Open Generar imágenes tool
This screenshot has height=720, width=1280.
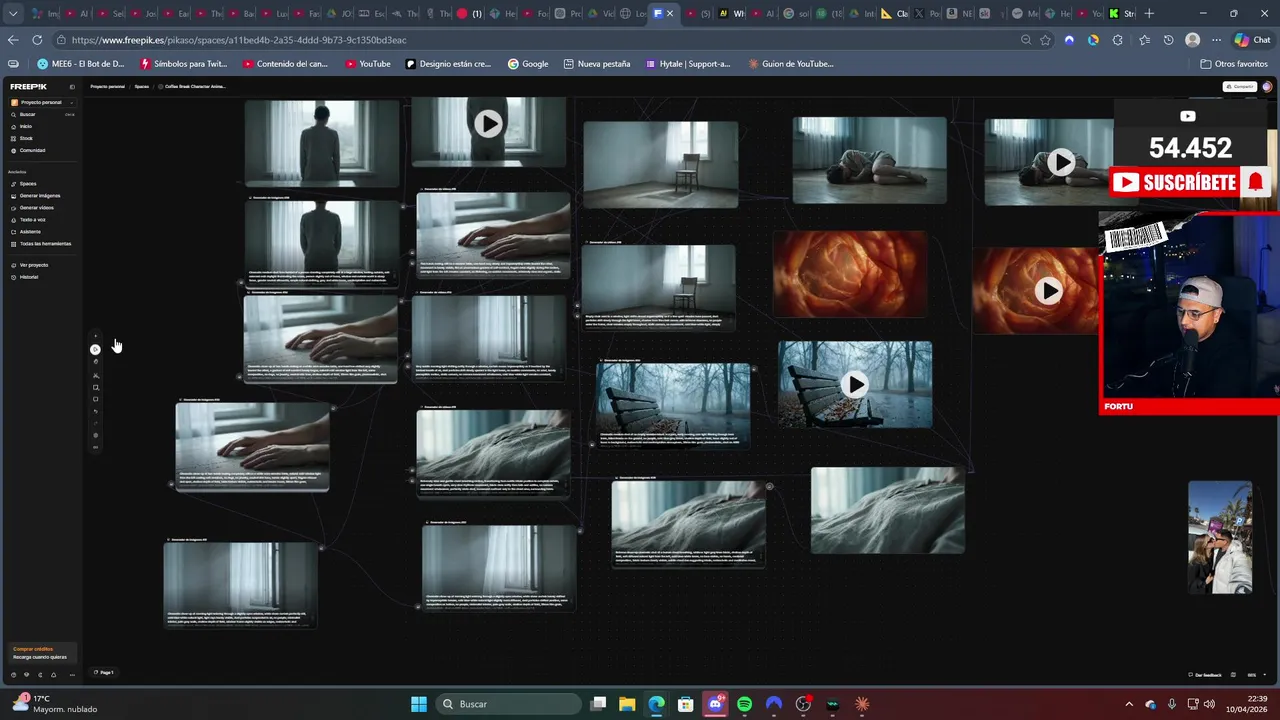[x=40, y=196]
